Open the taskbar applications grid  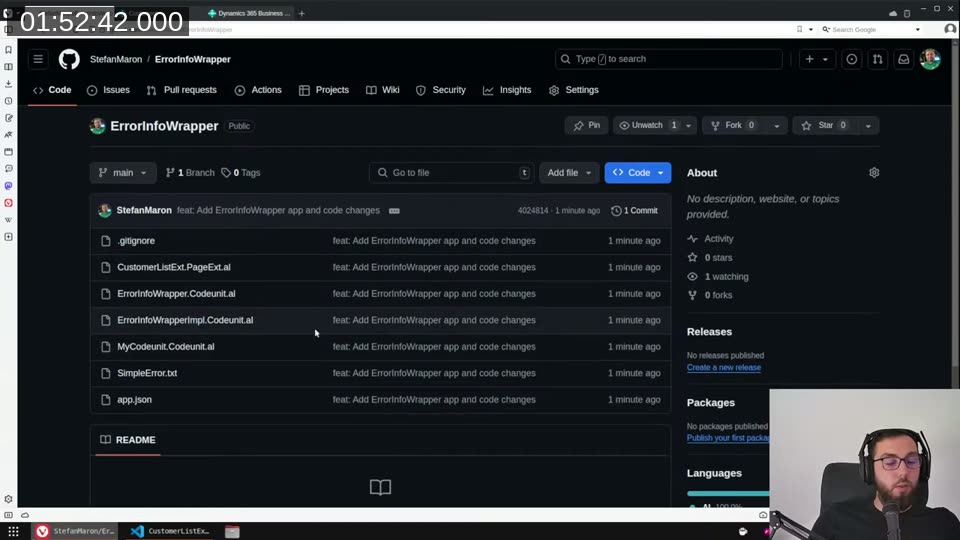(13, 531)
